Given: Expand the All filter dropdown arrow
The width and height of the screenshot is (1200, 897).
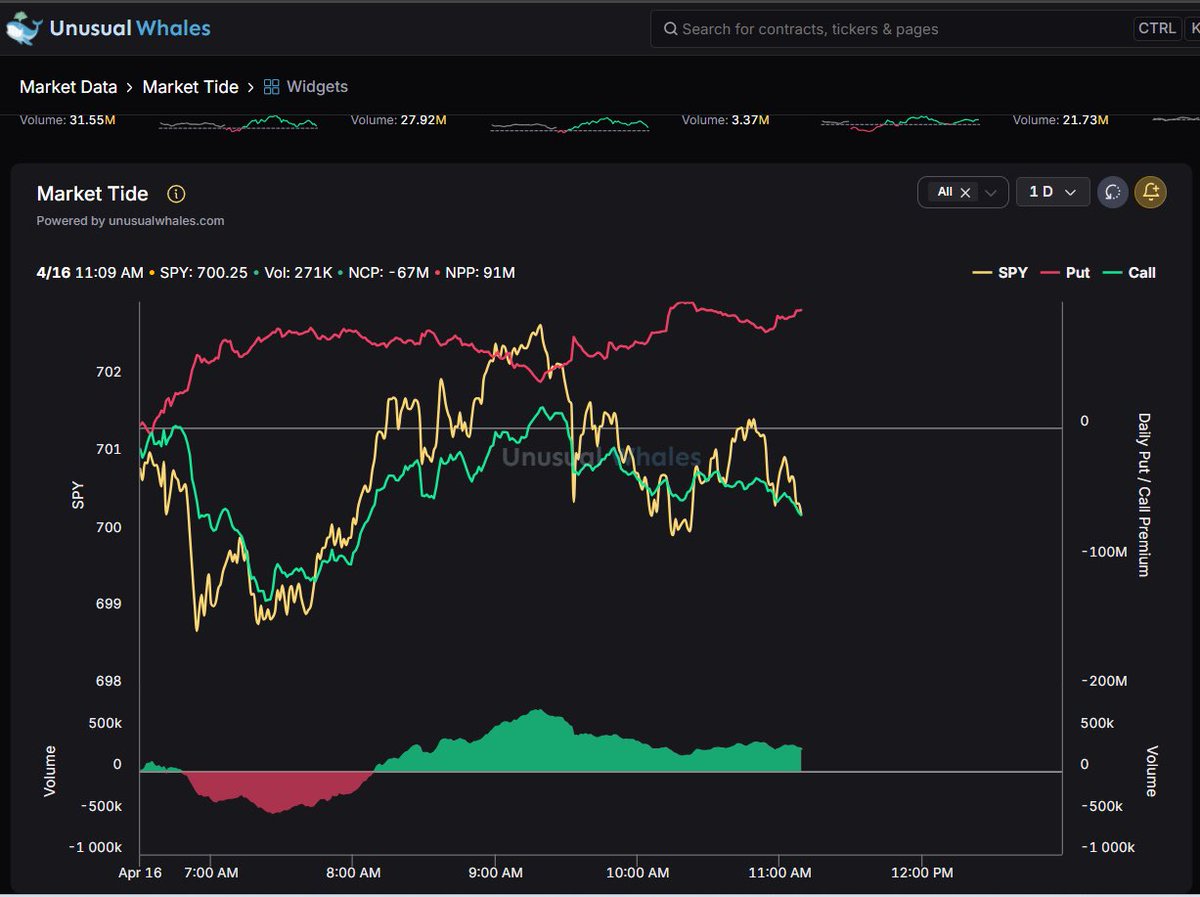Looking at the screenshot, I should click(x=991, y=193).
